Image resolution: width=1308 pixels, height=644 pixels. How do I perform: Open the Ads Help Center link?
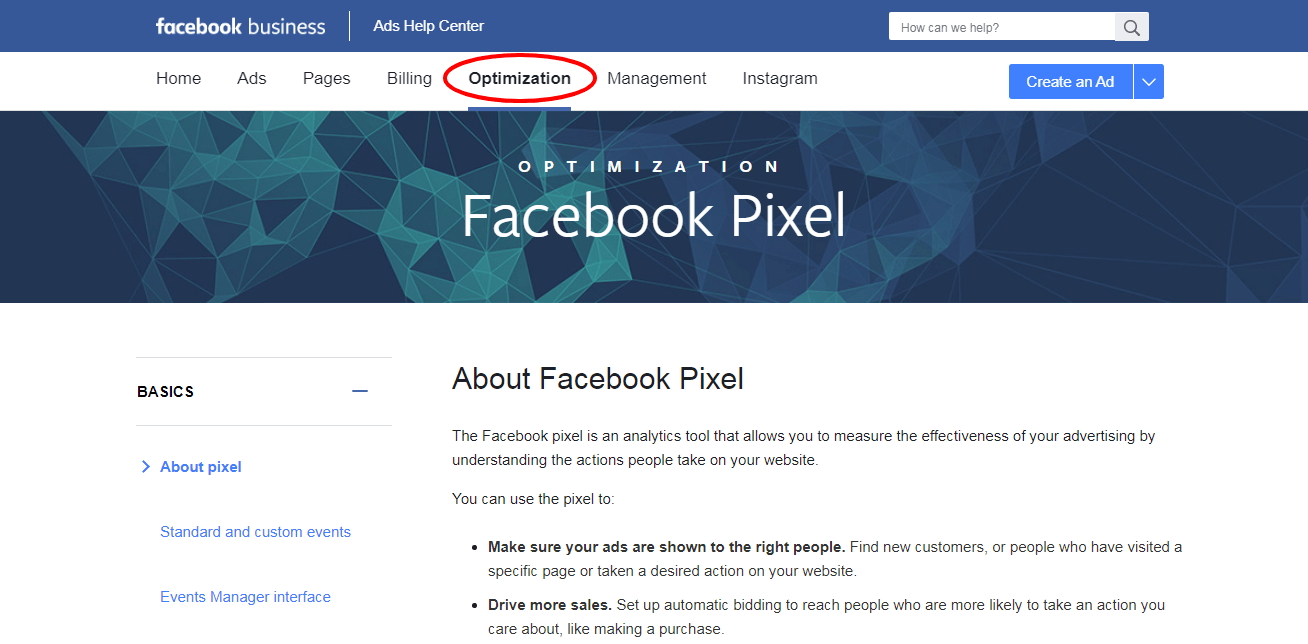[429, 26]
